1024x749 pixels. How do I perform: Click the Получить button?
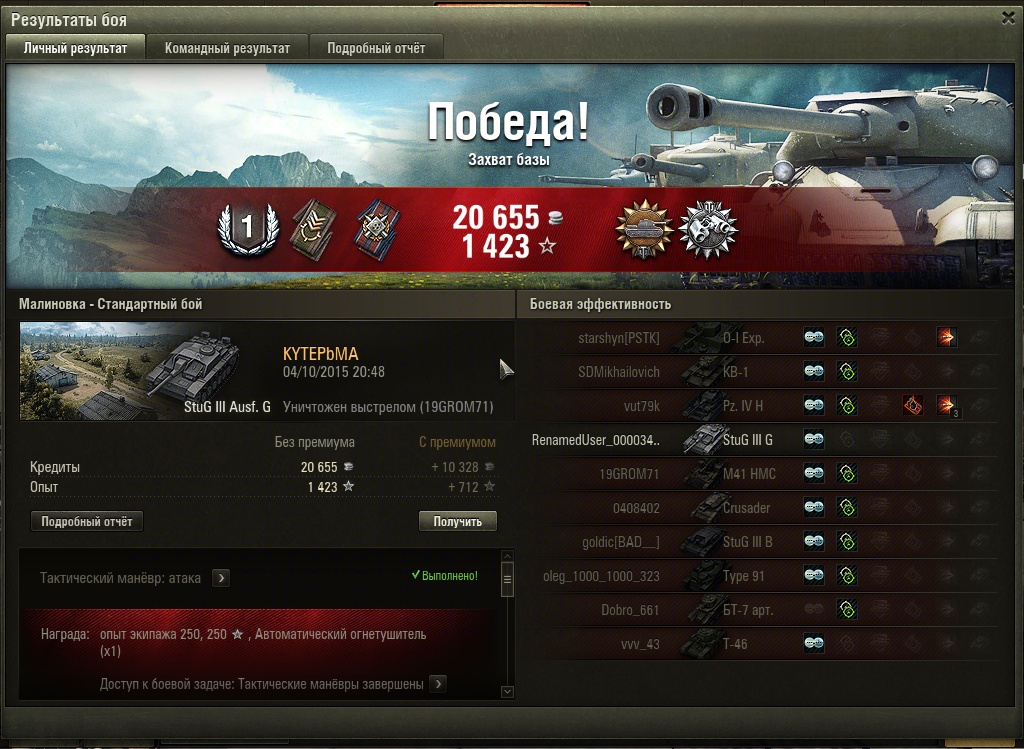coord(458,521)
